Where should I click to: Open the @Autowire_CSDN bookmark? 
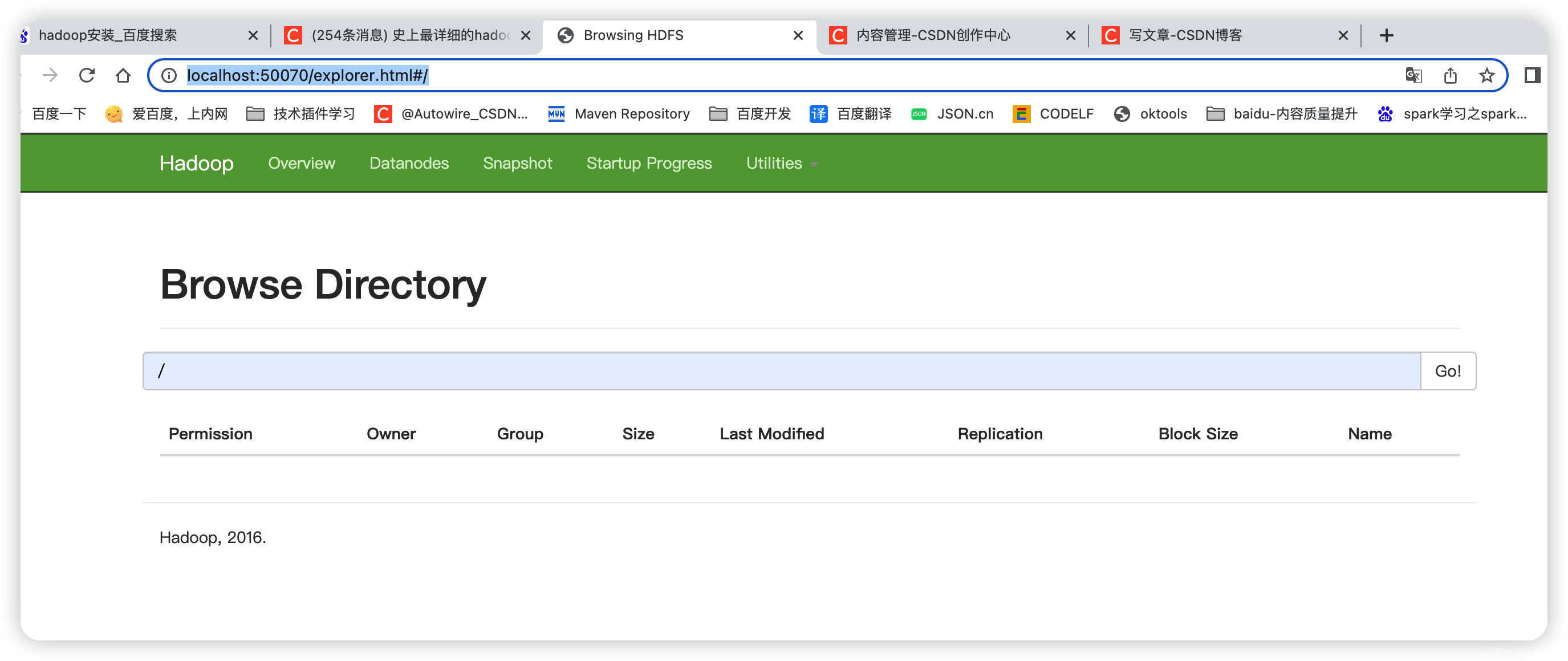point(451,114)
